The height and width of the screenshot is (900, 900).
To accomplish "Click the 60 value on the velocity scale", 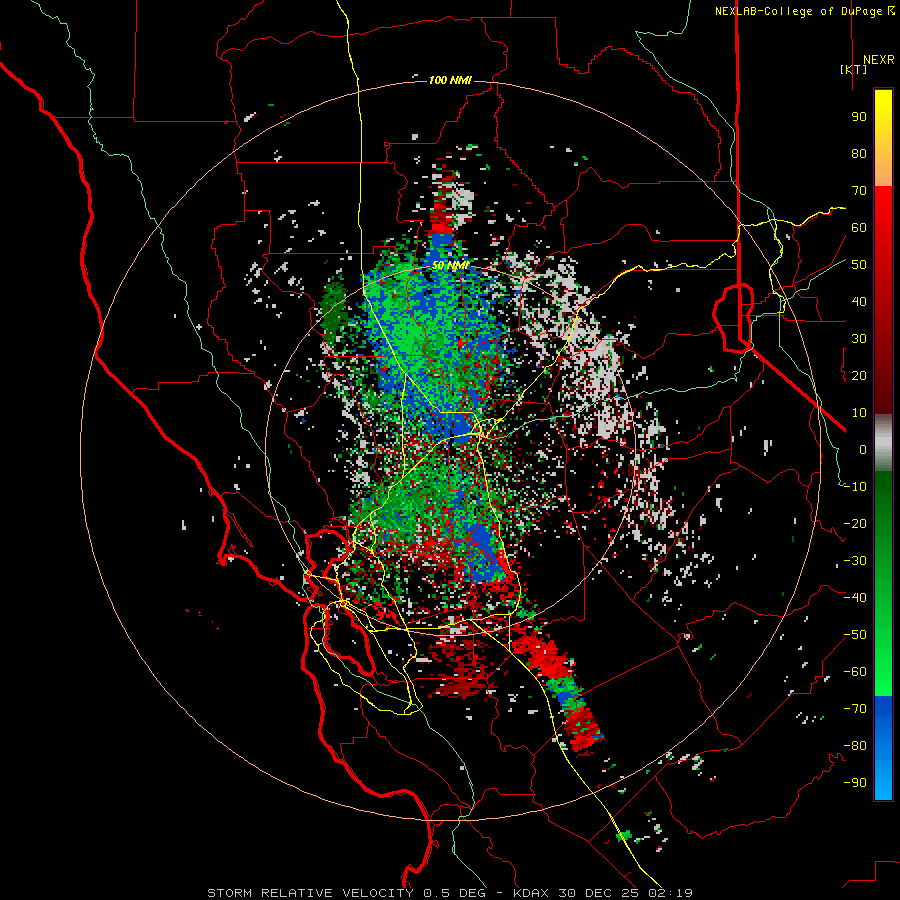I will [859, 227].
